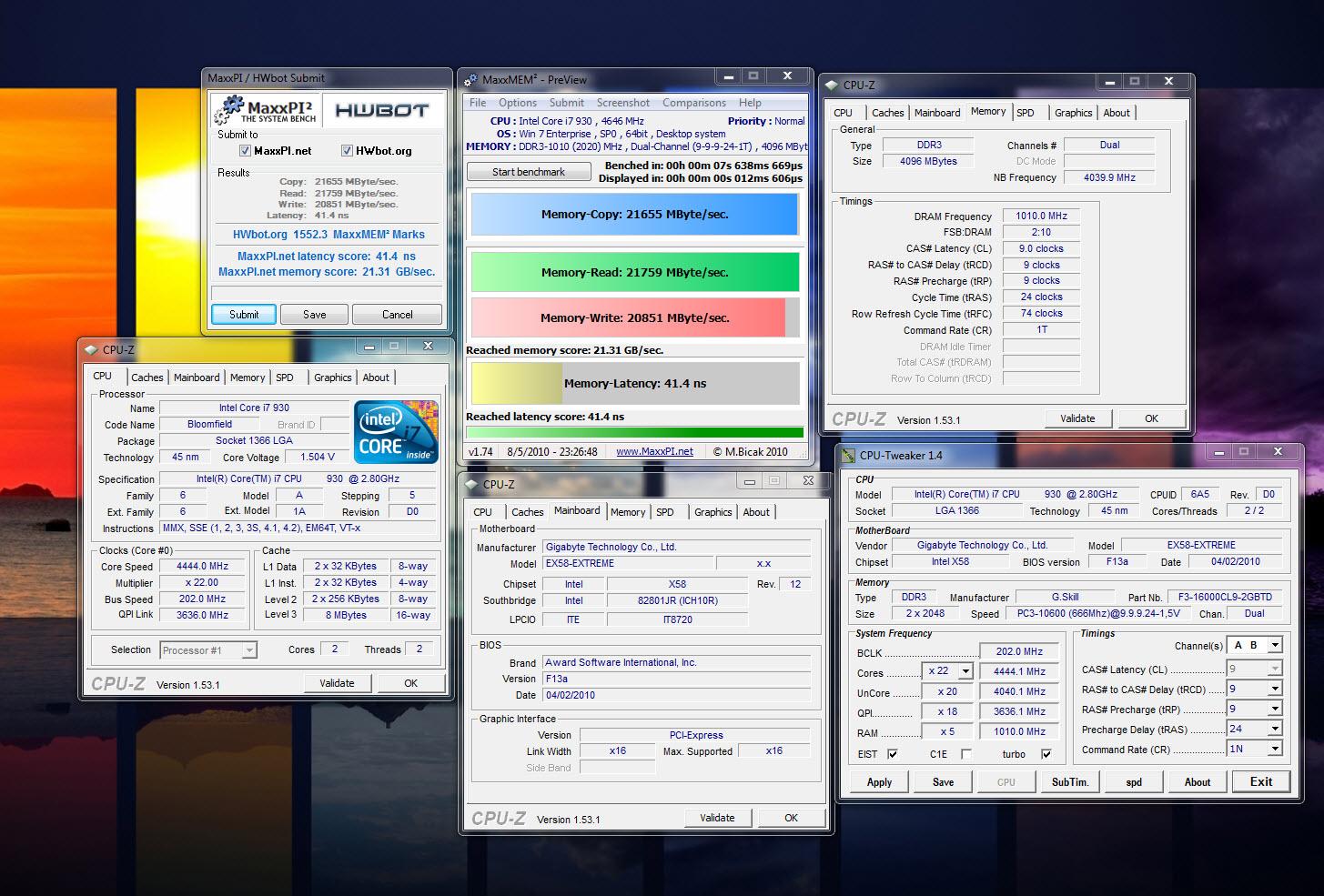Switch to Caches tab in CPU-Z CPU window
The width and height of the screenshot is (1324, 896).
tap(147, 378)
